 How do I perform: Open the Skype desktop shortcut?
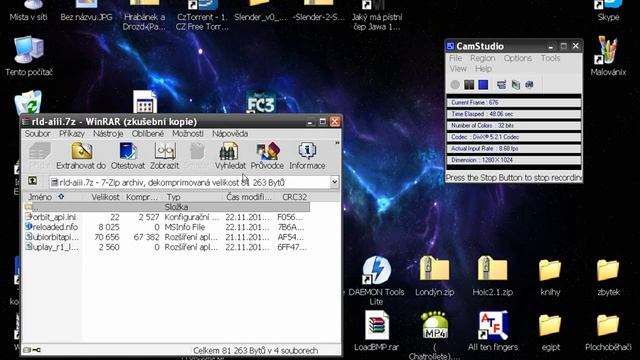608,10
